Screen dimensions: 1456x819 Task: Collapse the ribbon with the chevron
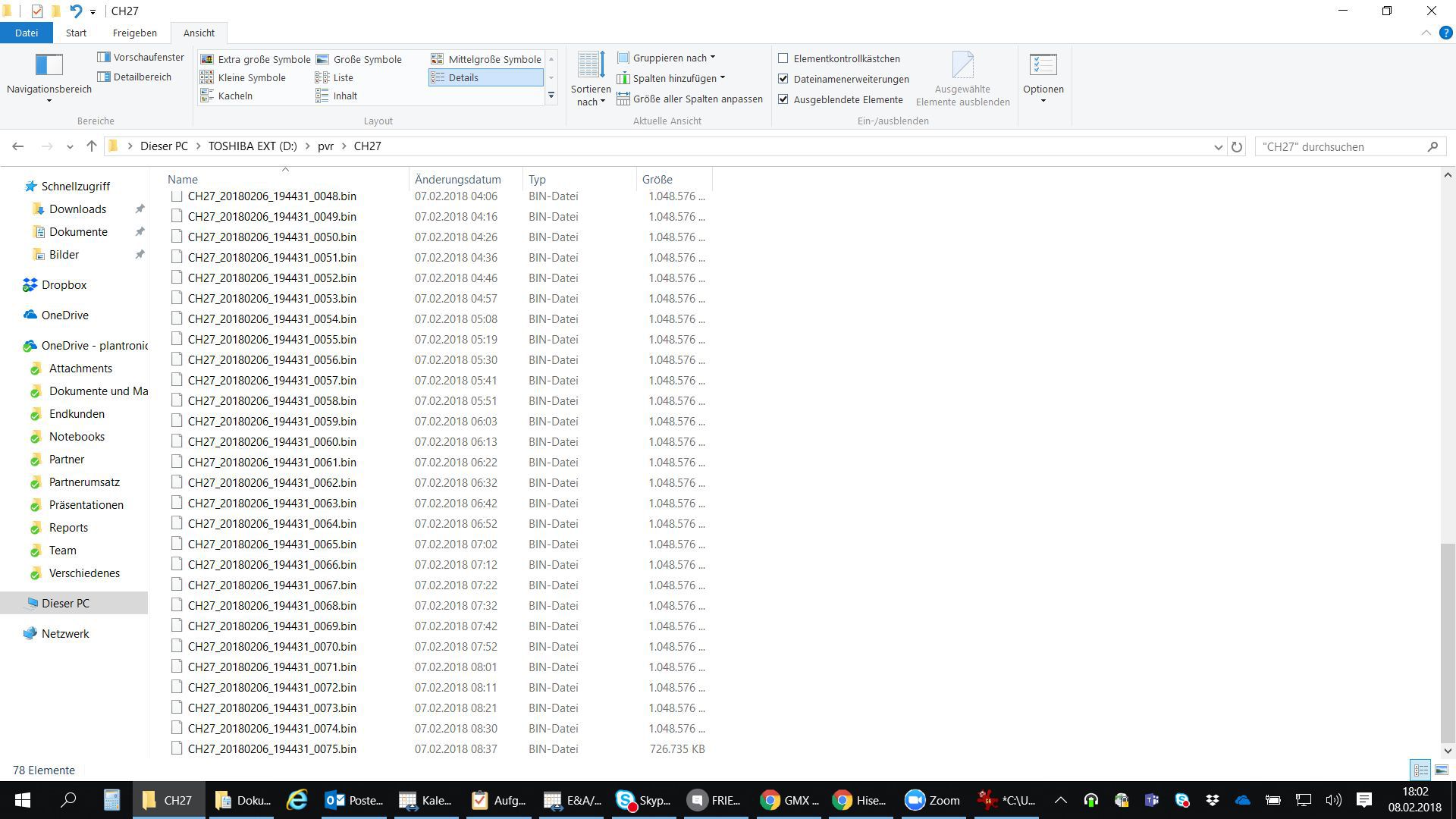pos(1426,33)
